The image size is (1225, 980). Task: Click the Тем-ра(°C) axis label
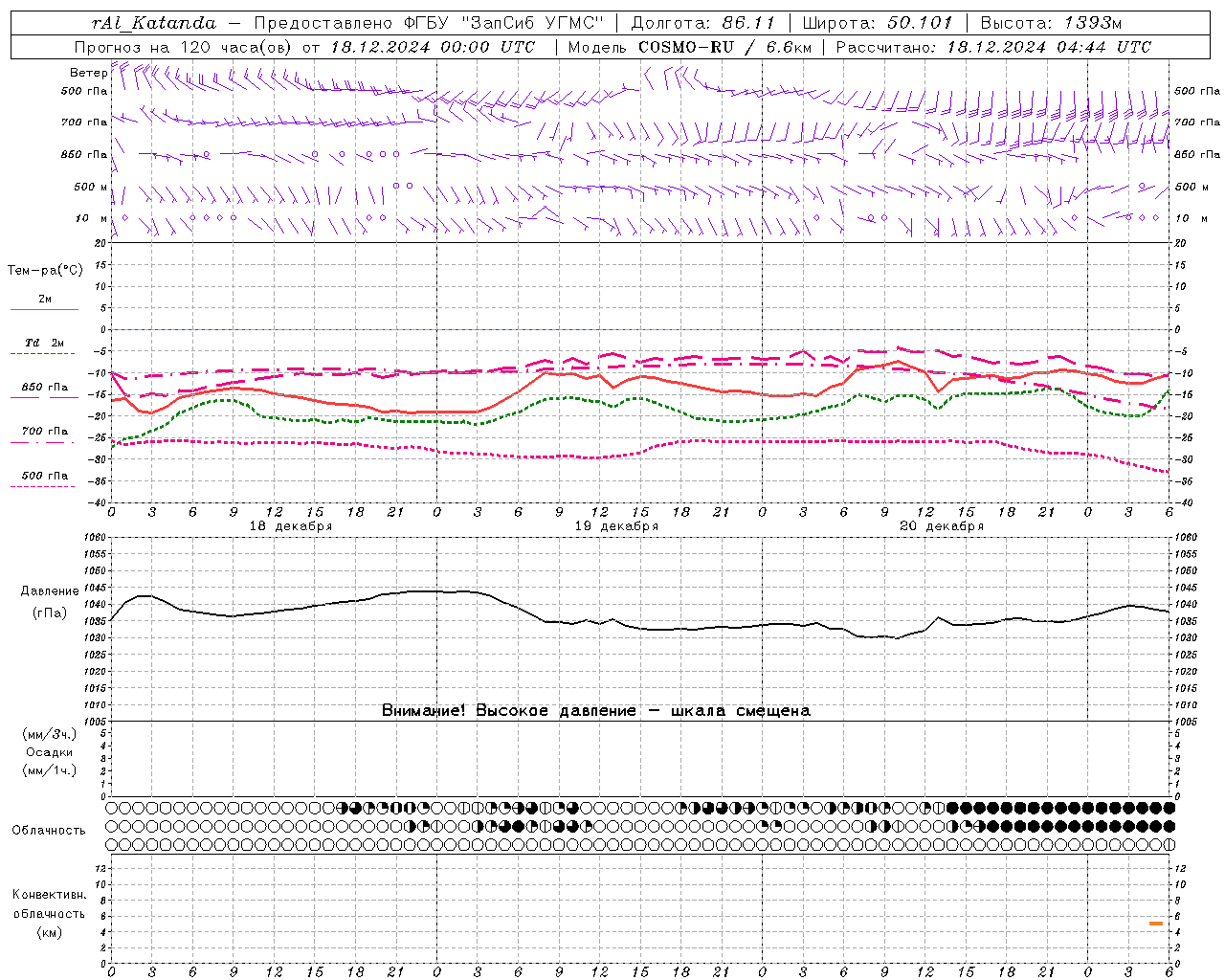tap(45, 271)
